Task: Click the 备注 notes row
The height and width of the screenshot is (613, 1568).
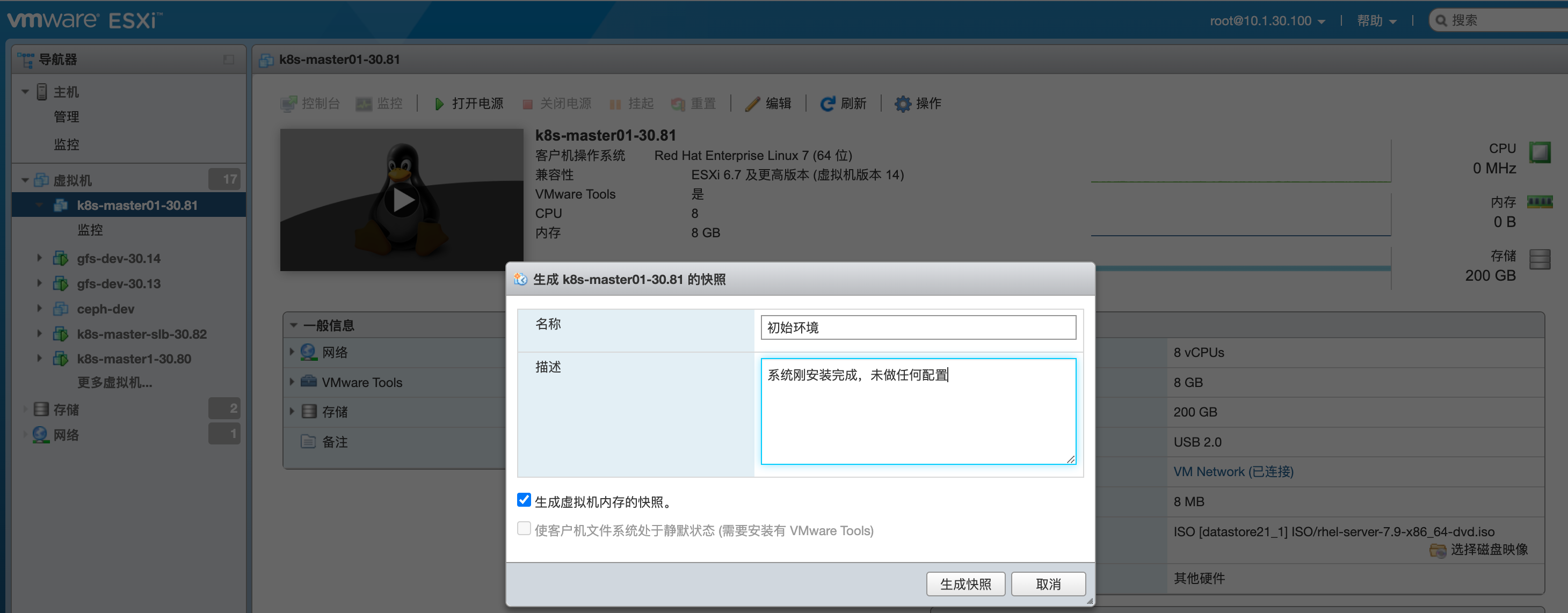Action: click(396, 442)
